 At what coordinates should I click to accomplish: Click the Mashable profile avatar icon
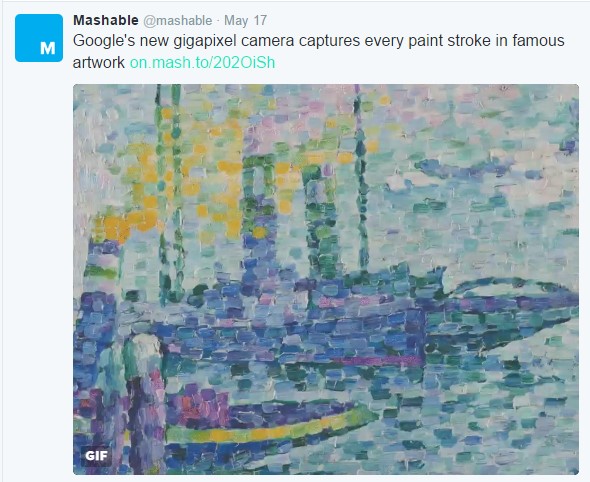(39, 38)
